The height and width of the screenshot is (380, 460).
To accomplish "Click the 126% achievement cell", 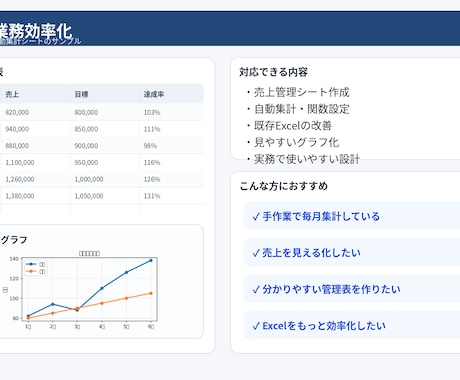I will coord(152,179).
